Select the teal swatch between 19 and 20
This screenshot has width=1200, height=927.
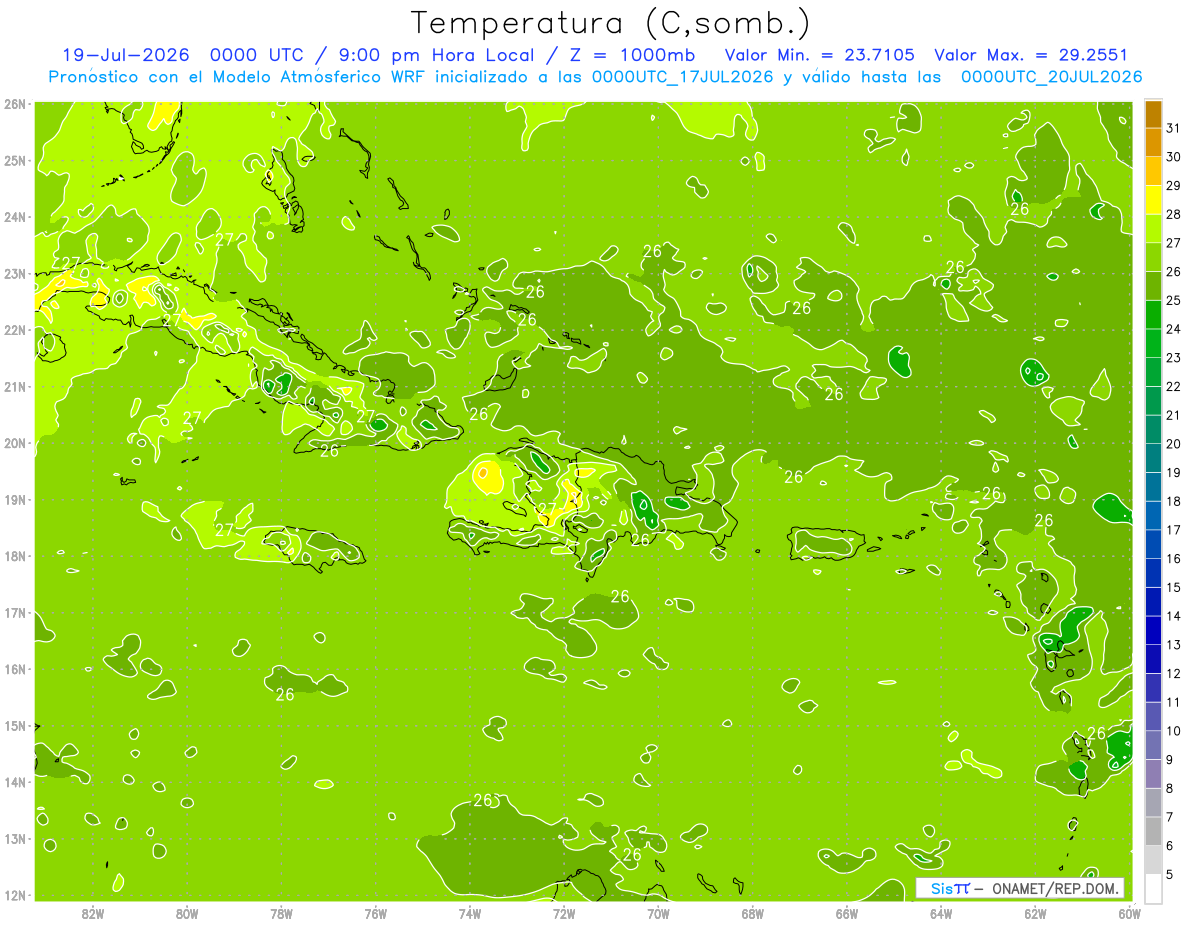click(1153, 458)
